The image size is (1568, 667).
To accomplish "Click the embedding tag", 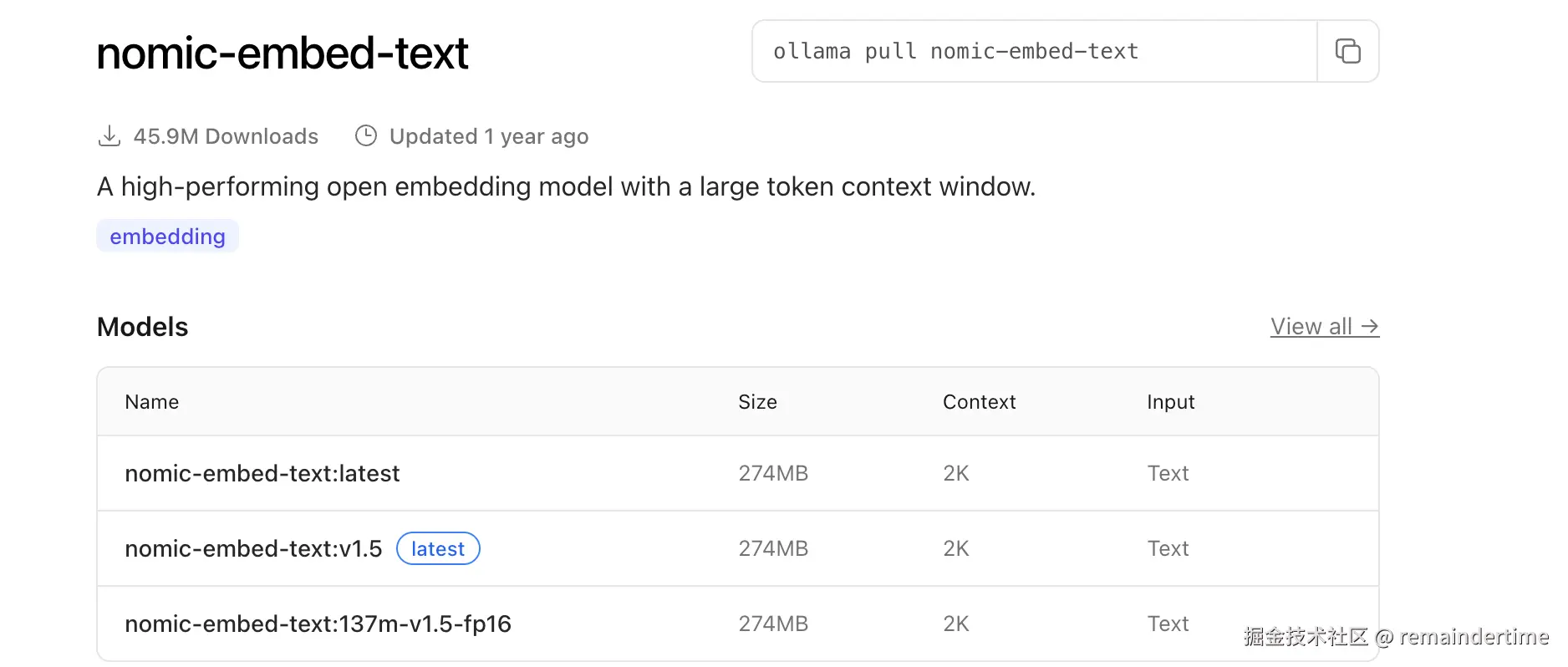I will click(167, 237).
